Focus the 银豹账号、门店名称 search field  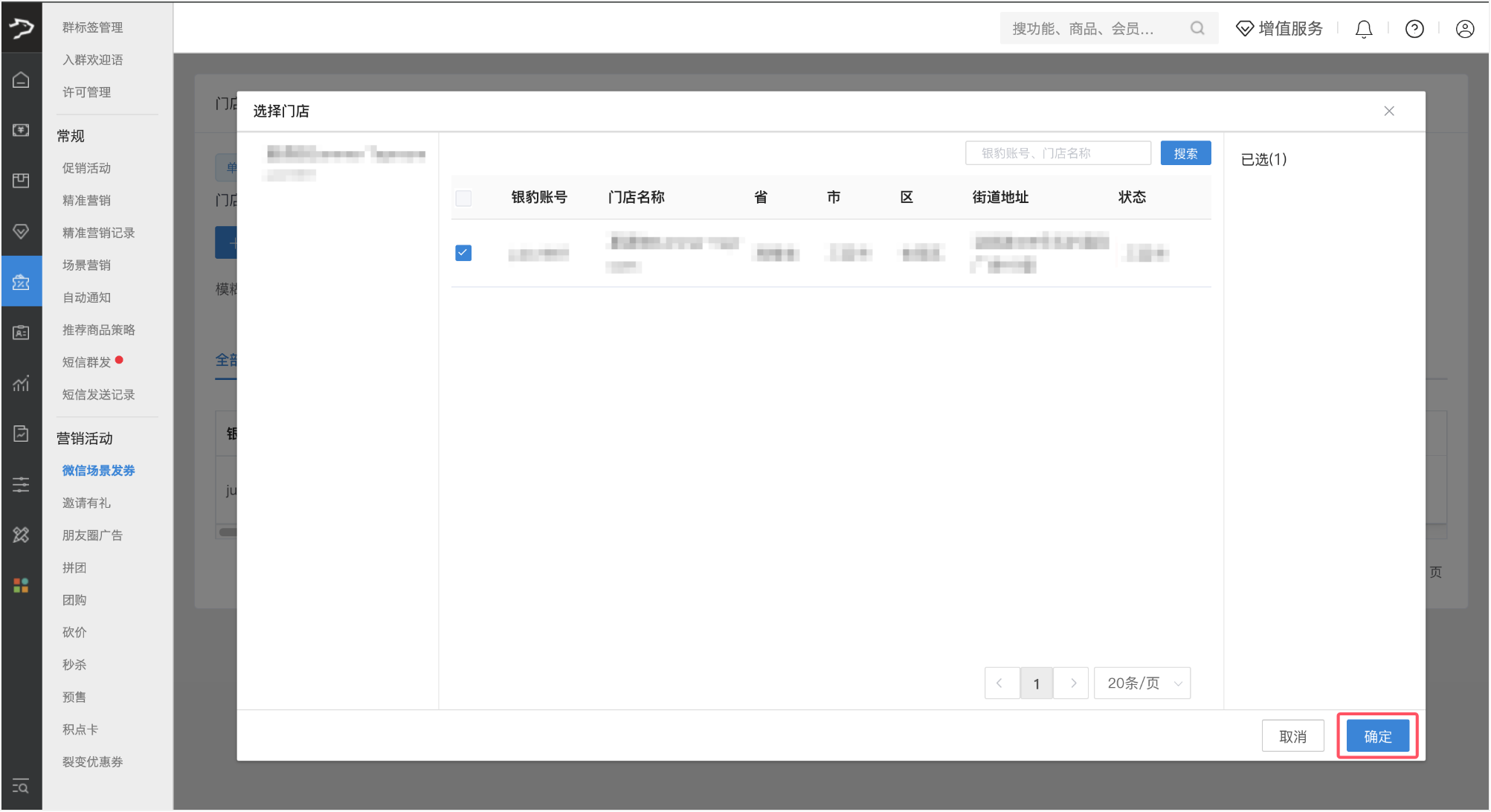[x=1057, y=153]
